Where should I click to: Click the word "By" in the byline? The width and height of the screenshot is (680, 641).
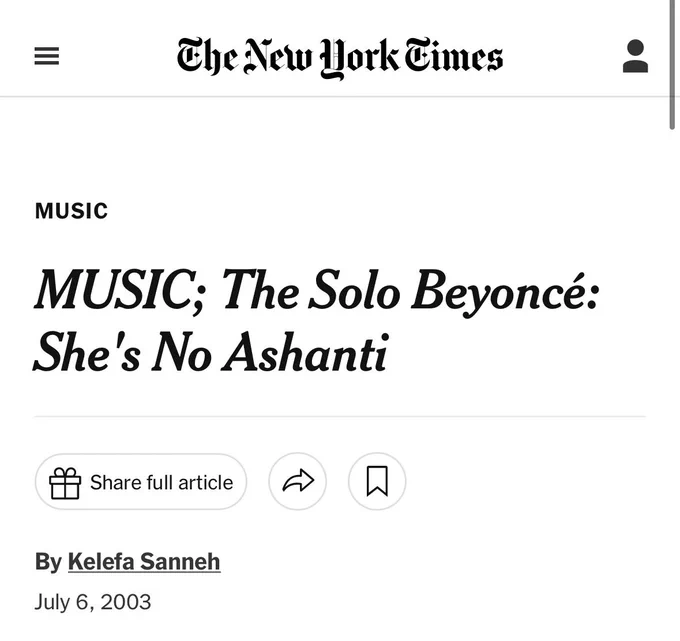point(49,562)
